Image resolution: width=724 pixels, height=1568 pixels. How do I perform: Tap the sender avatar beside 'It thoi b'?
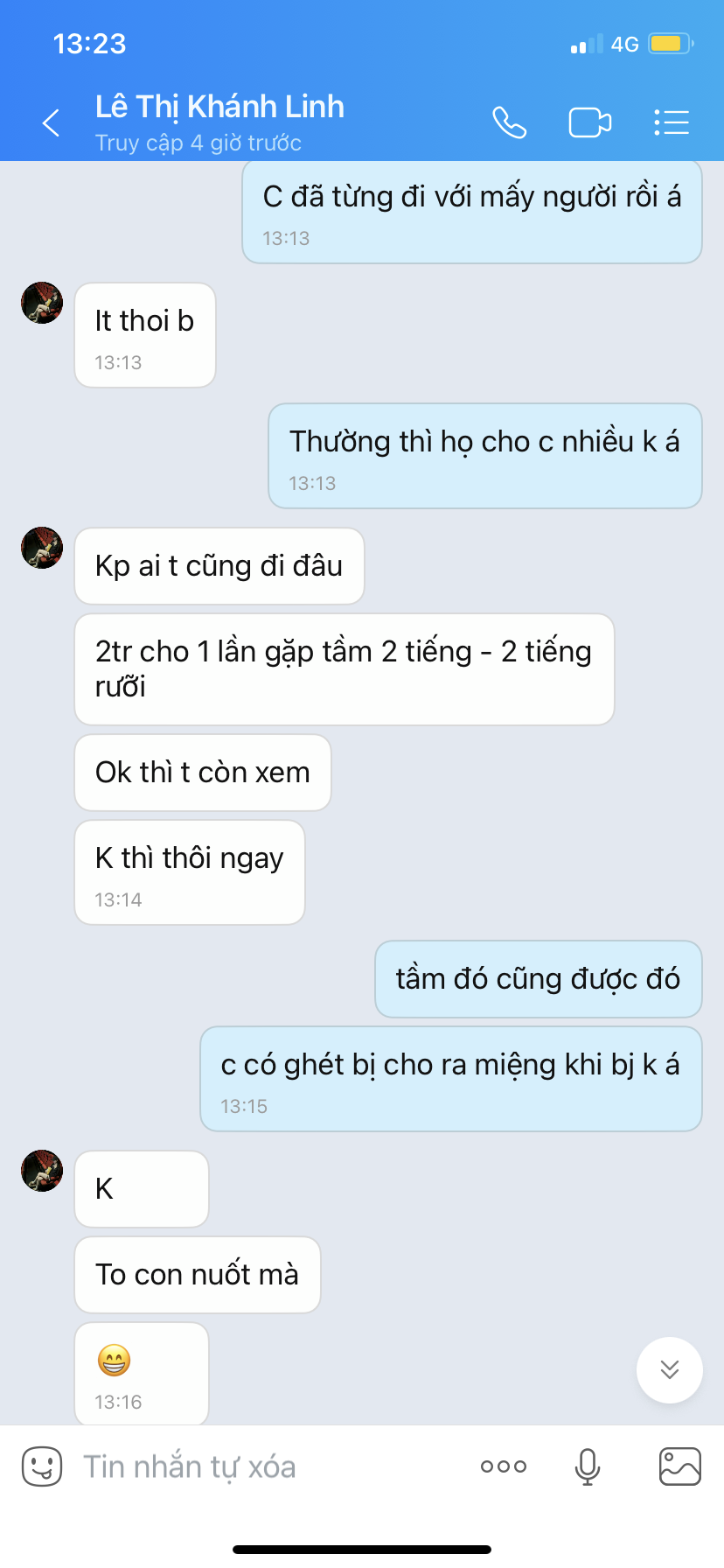coord(42,303)
